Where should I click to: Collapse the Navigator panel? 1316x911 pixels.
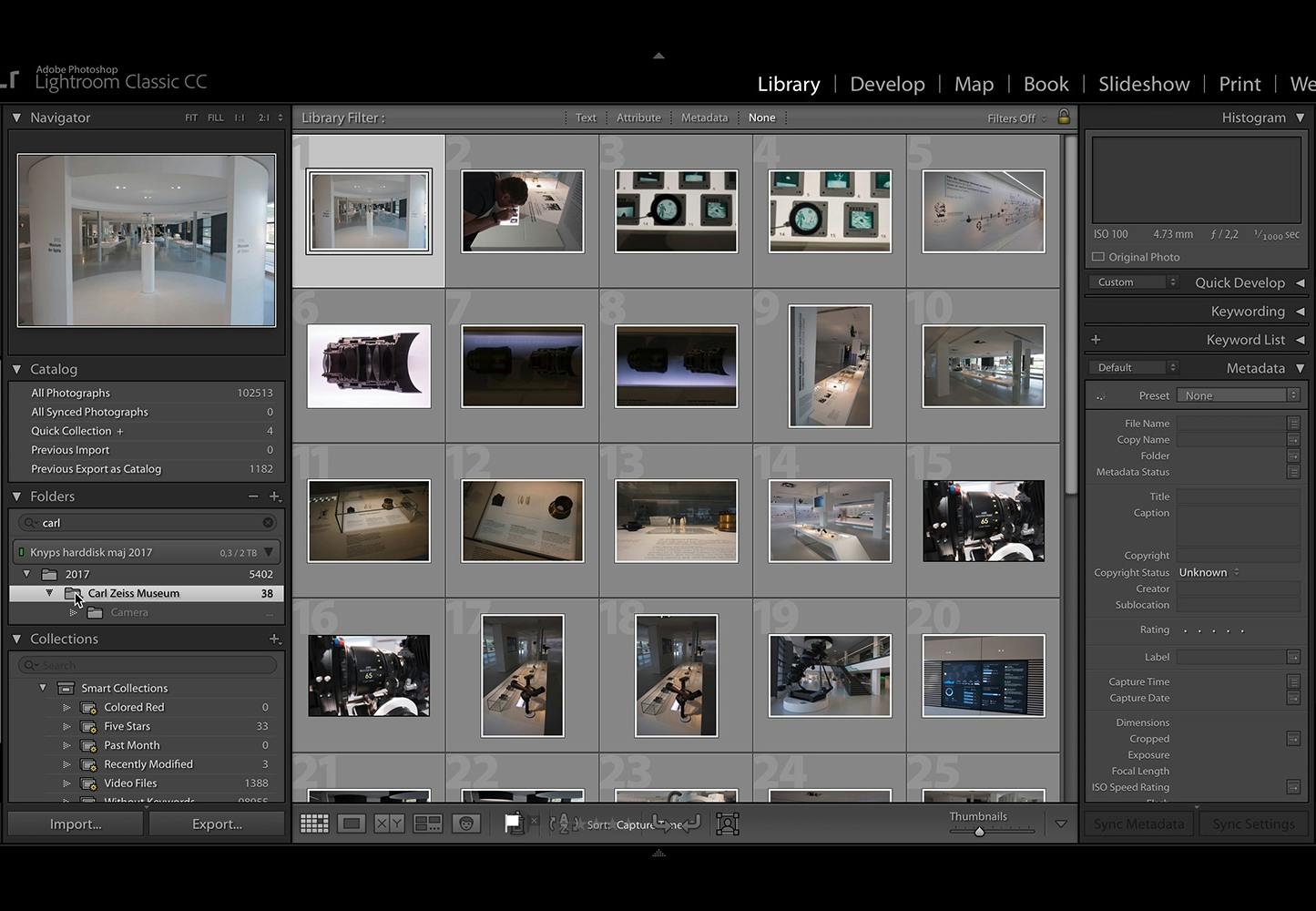(16, 118)
